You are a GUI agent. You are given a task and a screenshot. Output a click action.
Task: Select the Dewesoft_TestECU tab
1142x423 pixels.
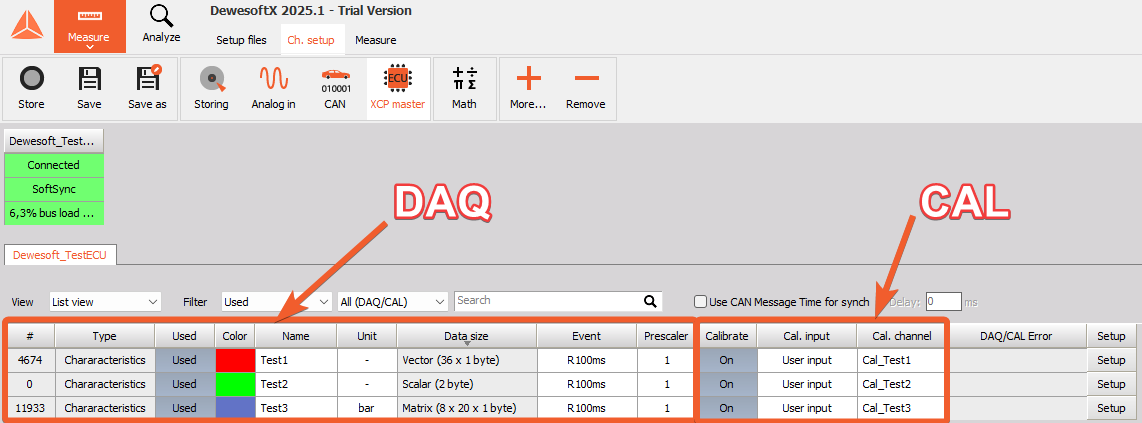pos(60,255)
